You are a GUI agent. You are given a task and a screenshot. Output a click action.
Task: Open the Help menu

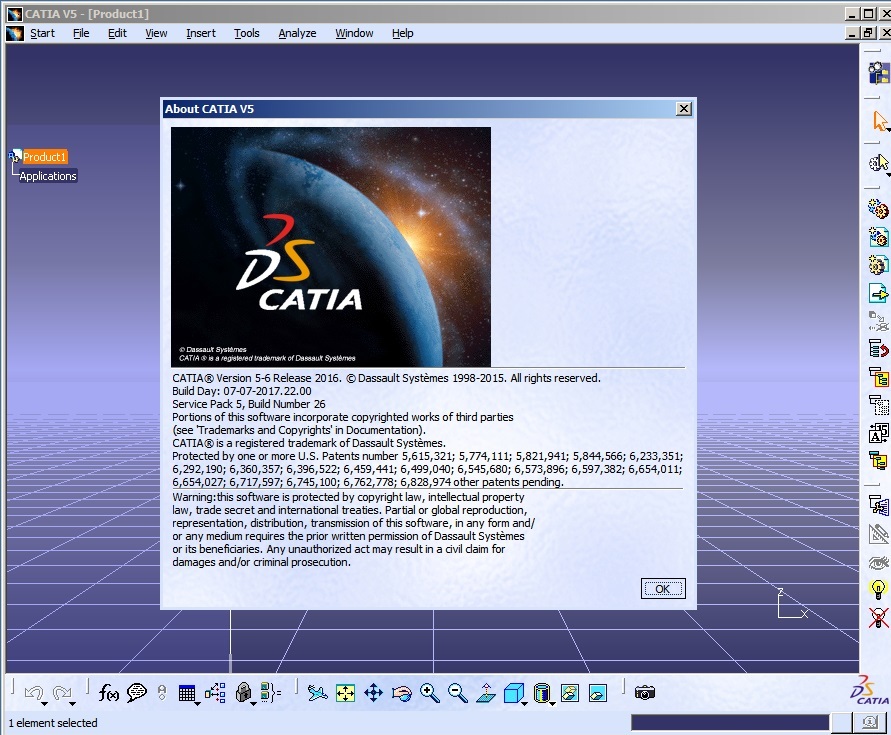402,33
